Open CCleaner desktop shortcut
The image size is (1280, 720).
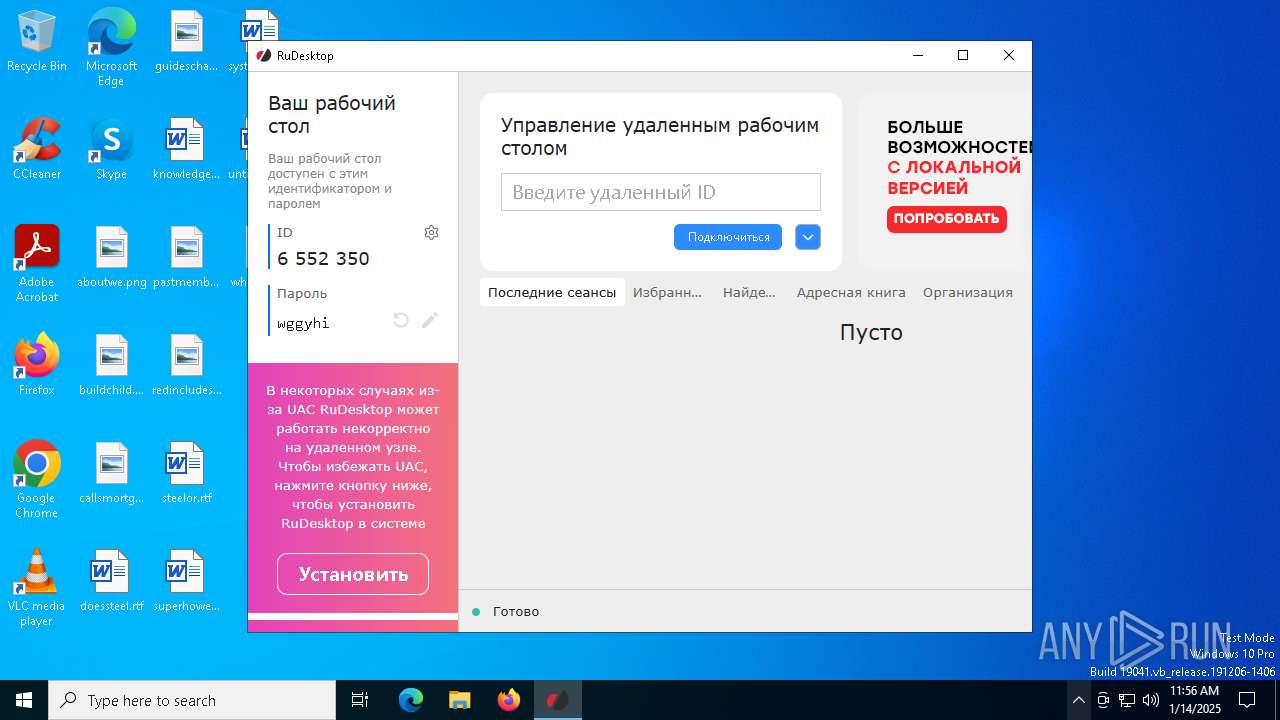point(37,149)
